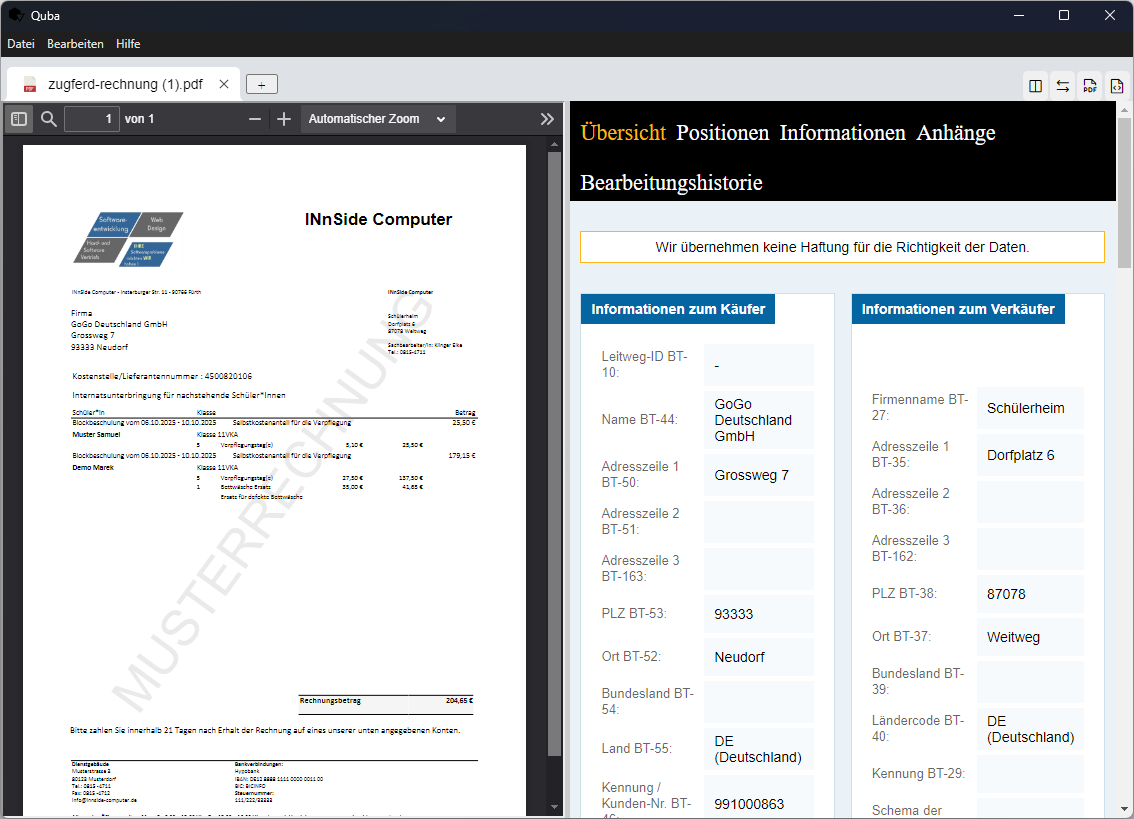
Task: Add a new tab with plus button
Action: (x=261, y=85)
